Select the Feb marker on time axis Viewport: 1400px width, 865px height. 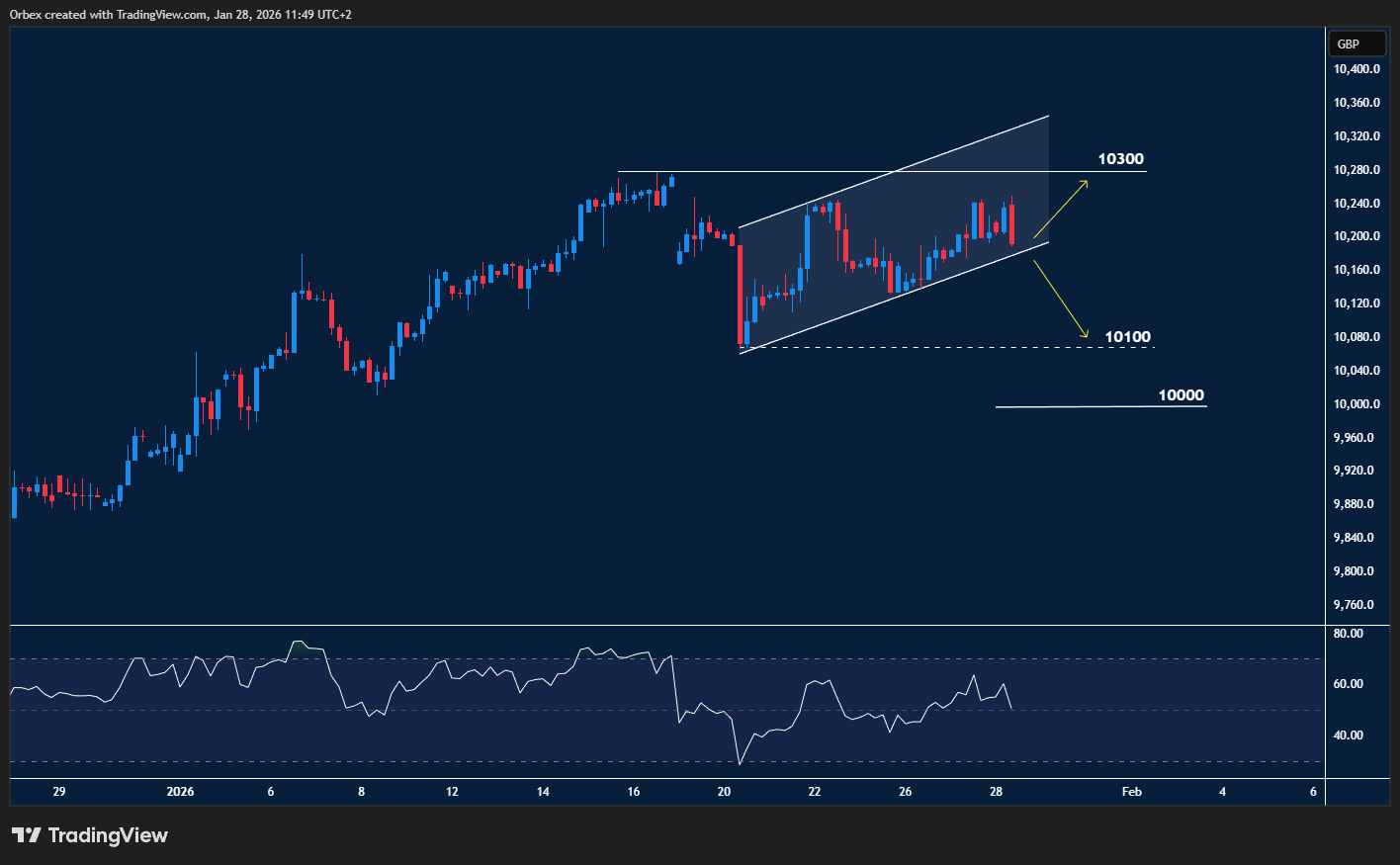pos(1131,792)
